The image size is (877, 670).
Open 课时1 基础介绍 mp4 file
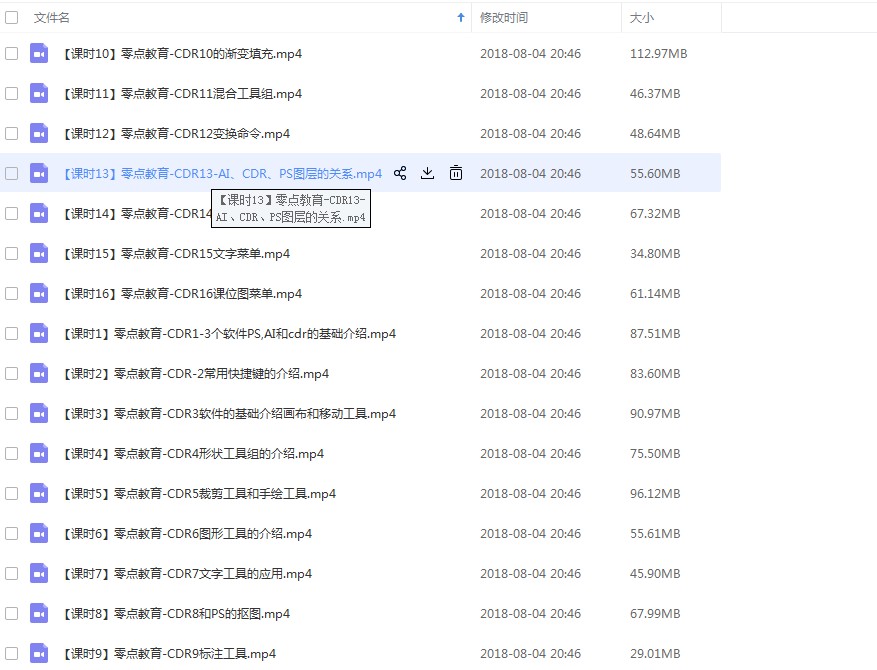[x=229, y=333]
